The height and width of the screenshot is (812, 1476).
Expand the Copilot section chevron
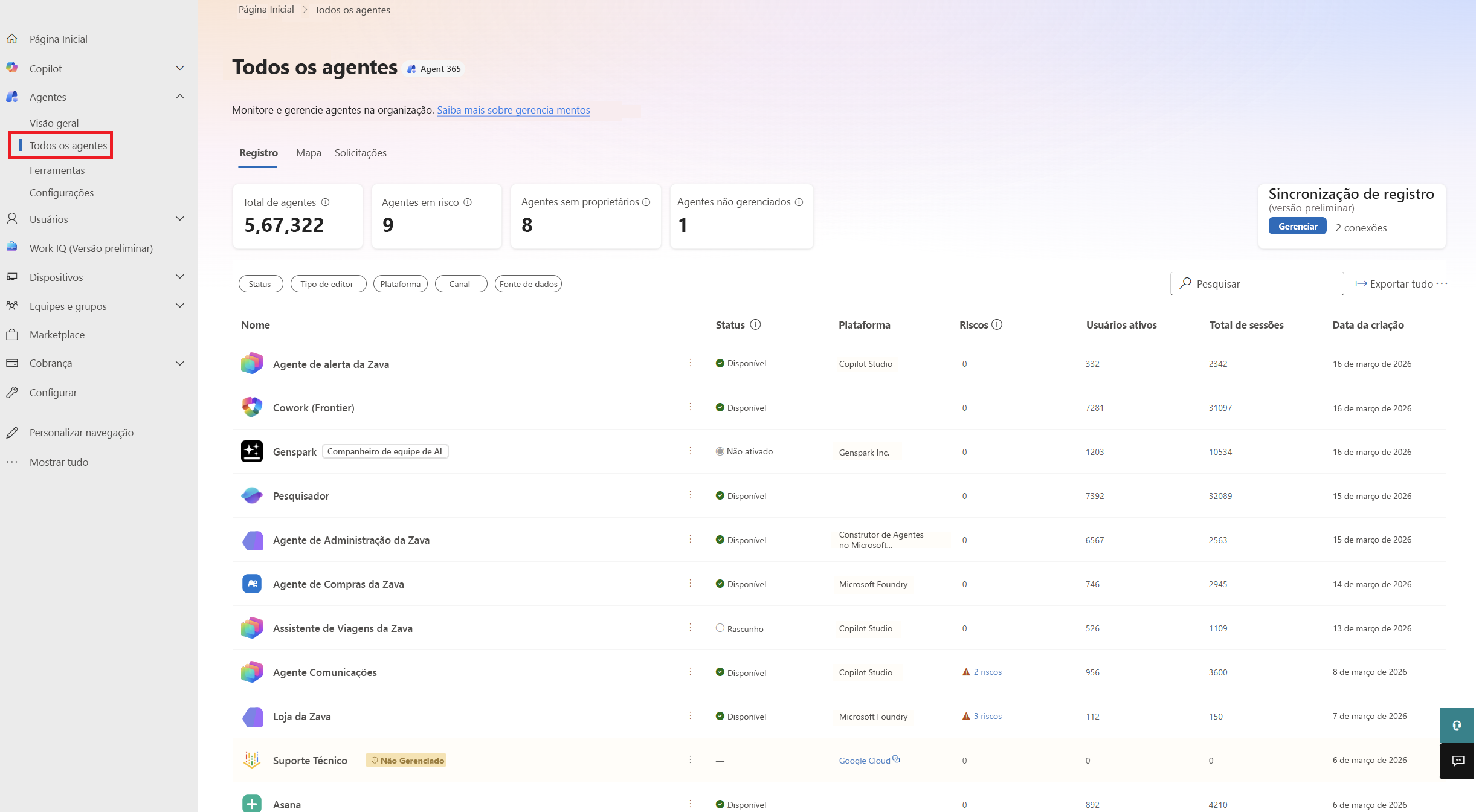click(180, 68)
